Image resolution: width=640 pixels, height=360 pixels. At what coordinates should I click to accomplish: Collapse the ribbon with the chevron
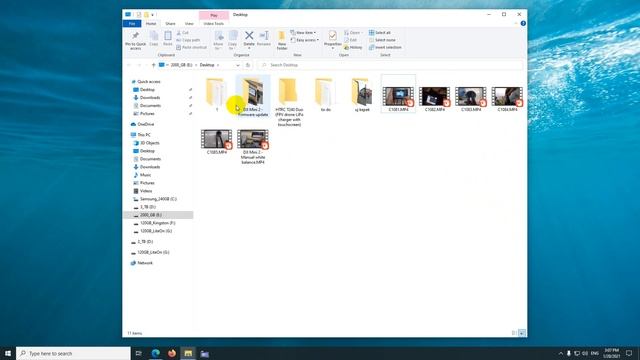coord(516,24)
